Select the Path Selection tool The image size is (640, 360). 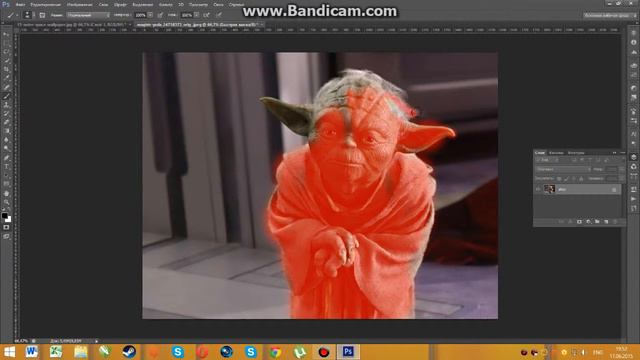[6, 176]
